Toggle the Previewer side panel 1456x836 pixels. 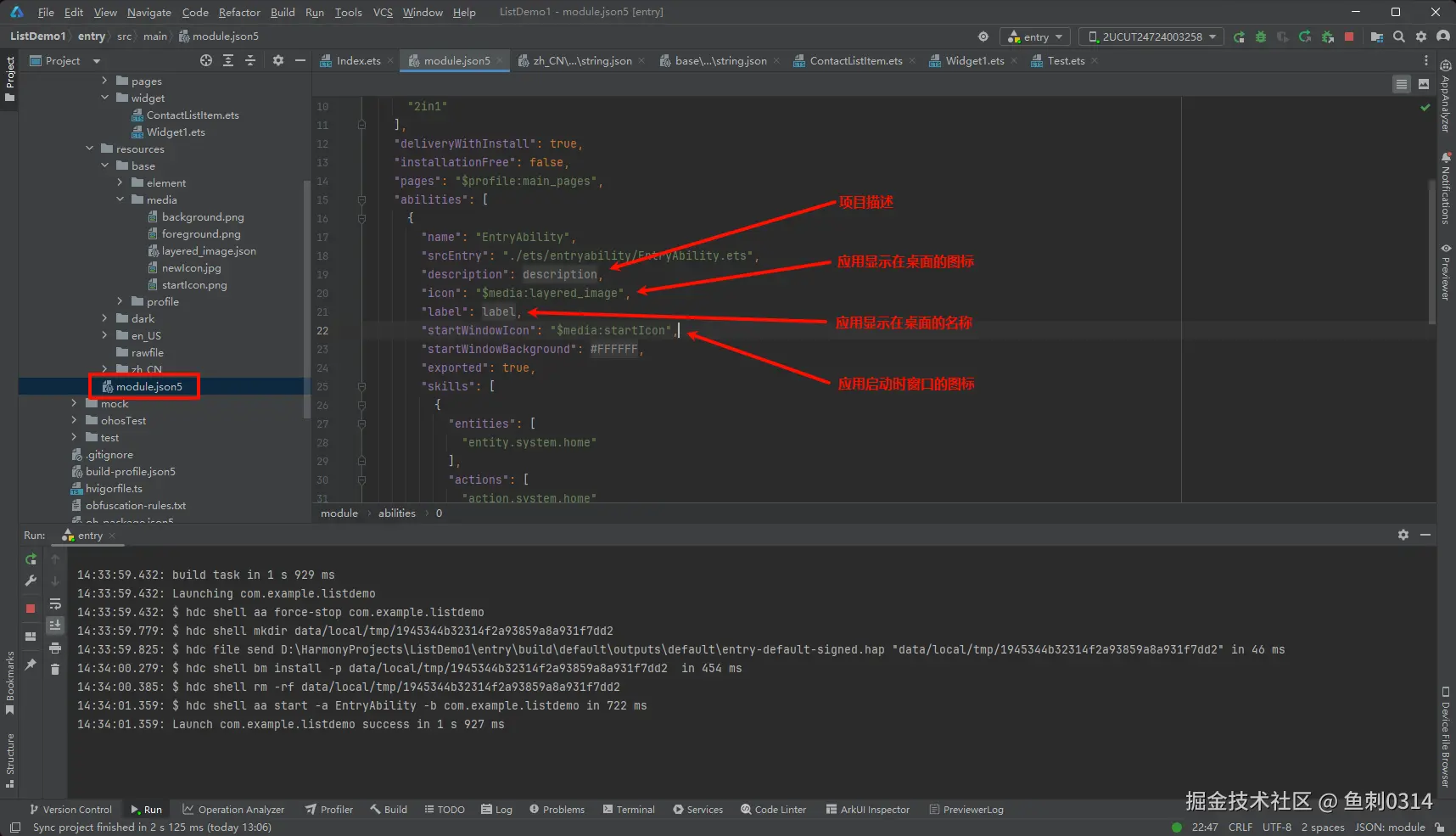pos(1446,272)
